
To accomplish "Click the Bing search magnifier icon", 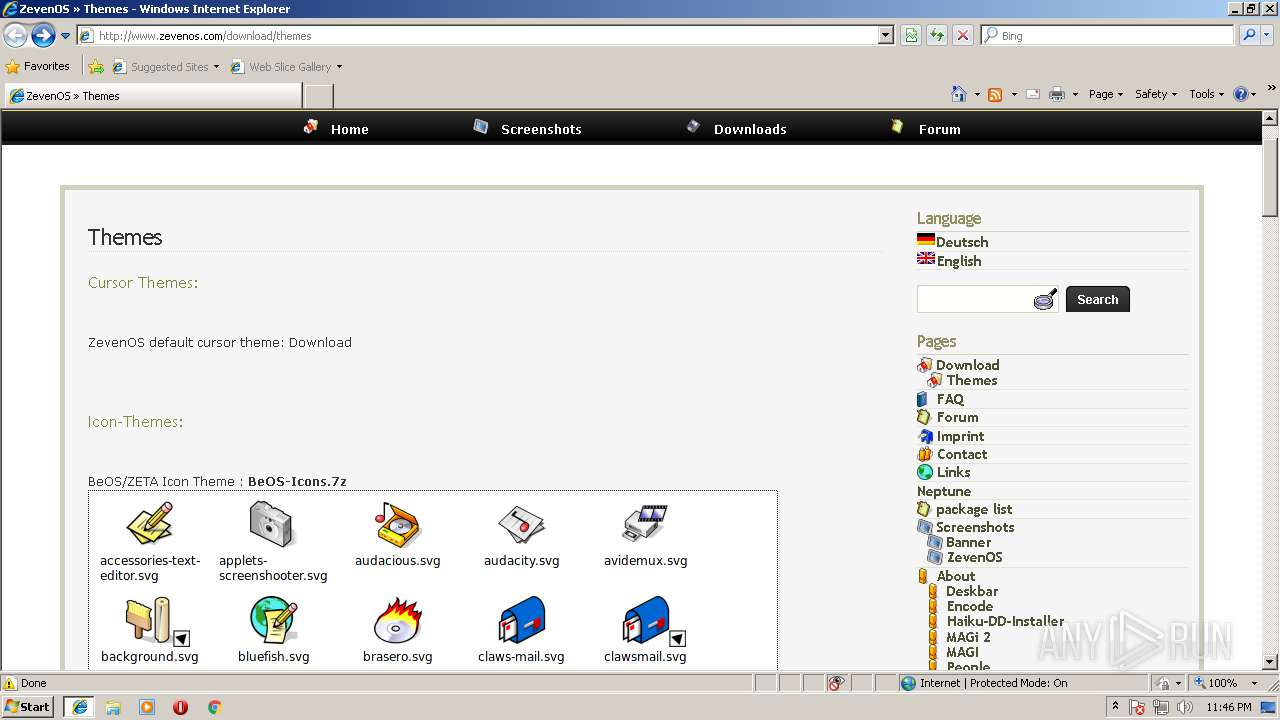I will 1248,36.
